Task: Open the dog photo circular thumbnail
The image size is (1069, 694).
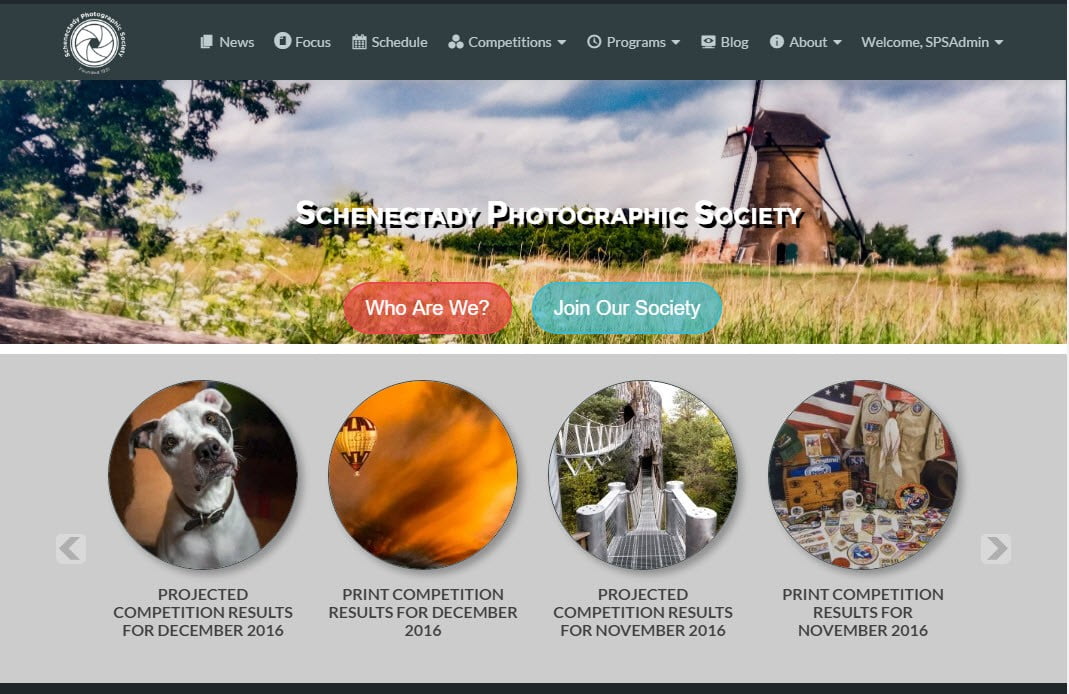Action: point(203,475)
